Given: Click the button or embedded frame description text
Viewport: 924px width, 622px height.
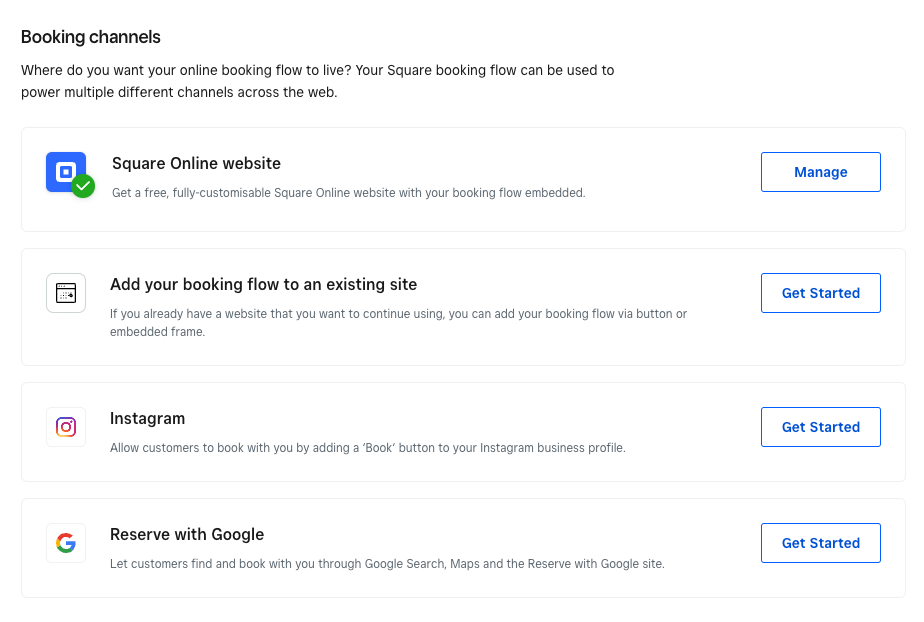Looking at the screenshot, I should coord(398,322).
